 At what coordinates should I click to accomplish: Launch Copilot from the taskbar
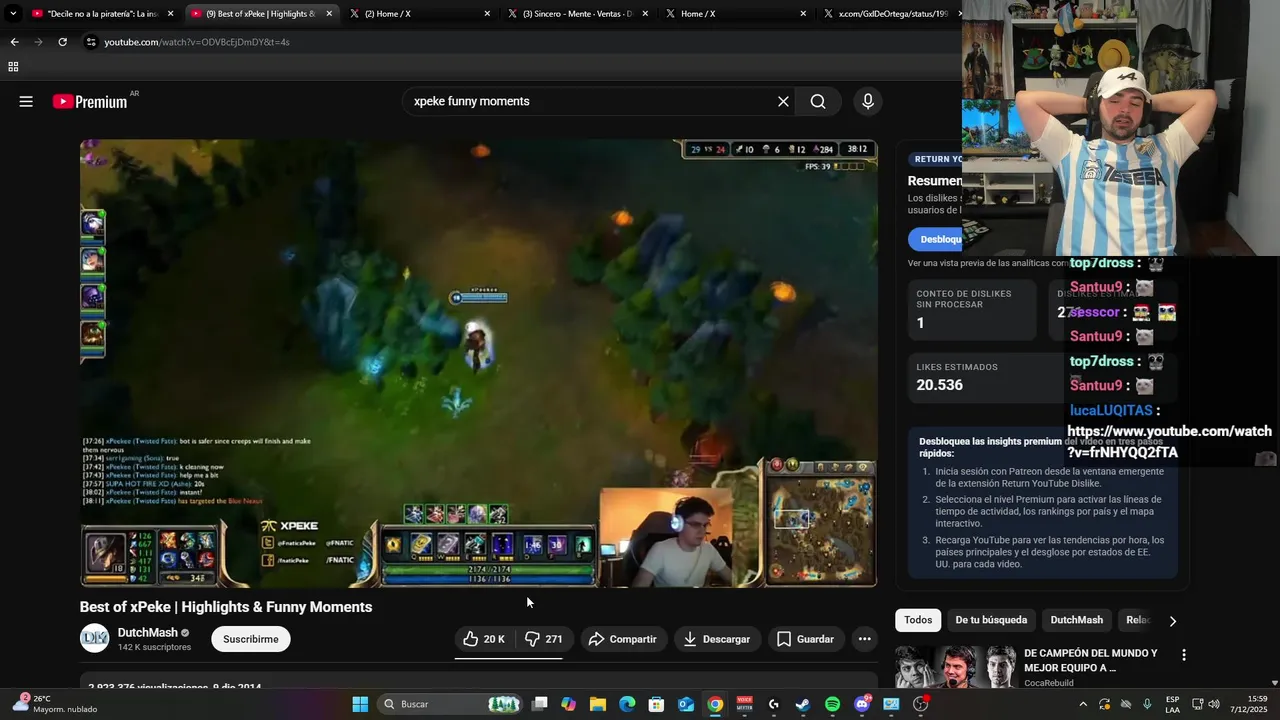coord(568,704)
